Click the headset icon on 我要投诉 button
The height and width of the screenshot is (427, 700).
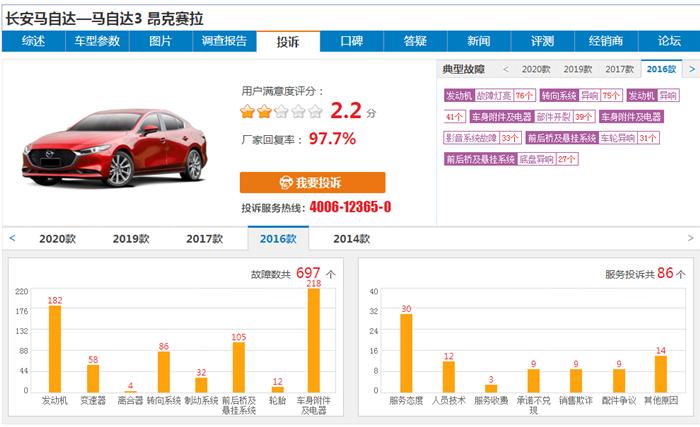[286, 182]
